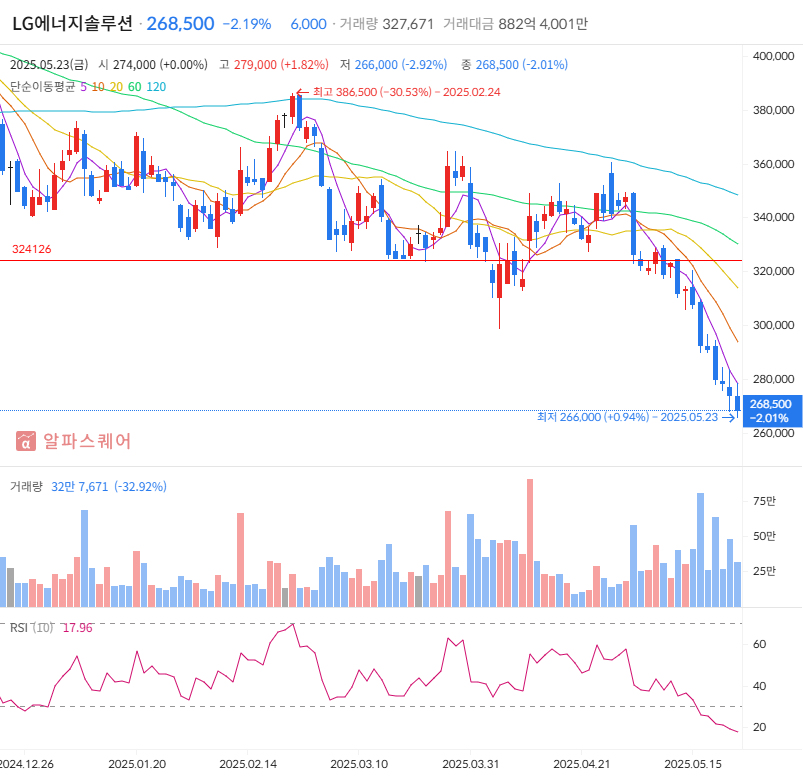The image size is (803, 777).
Task: Click the 340,000 price axis label
Action: [x=773, y=217]
